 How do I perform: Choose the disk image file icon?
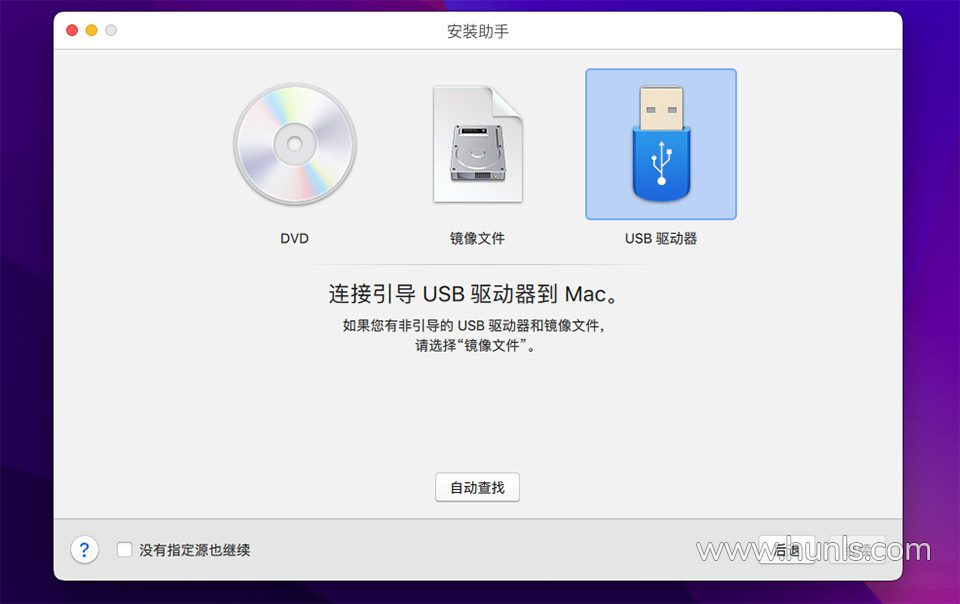click(x=478, y=144)
